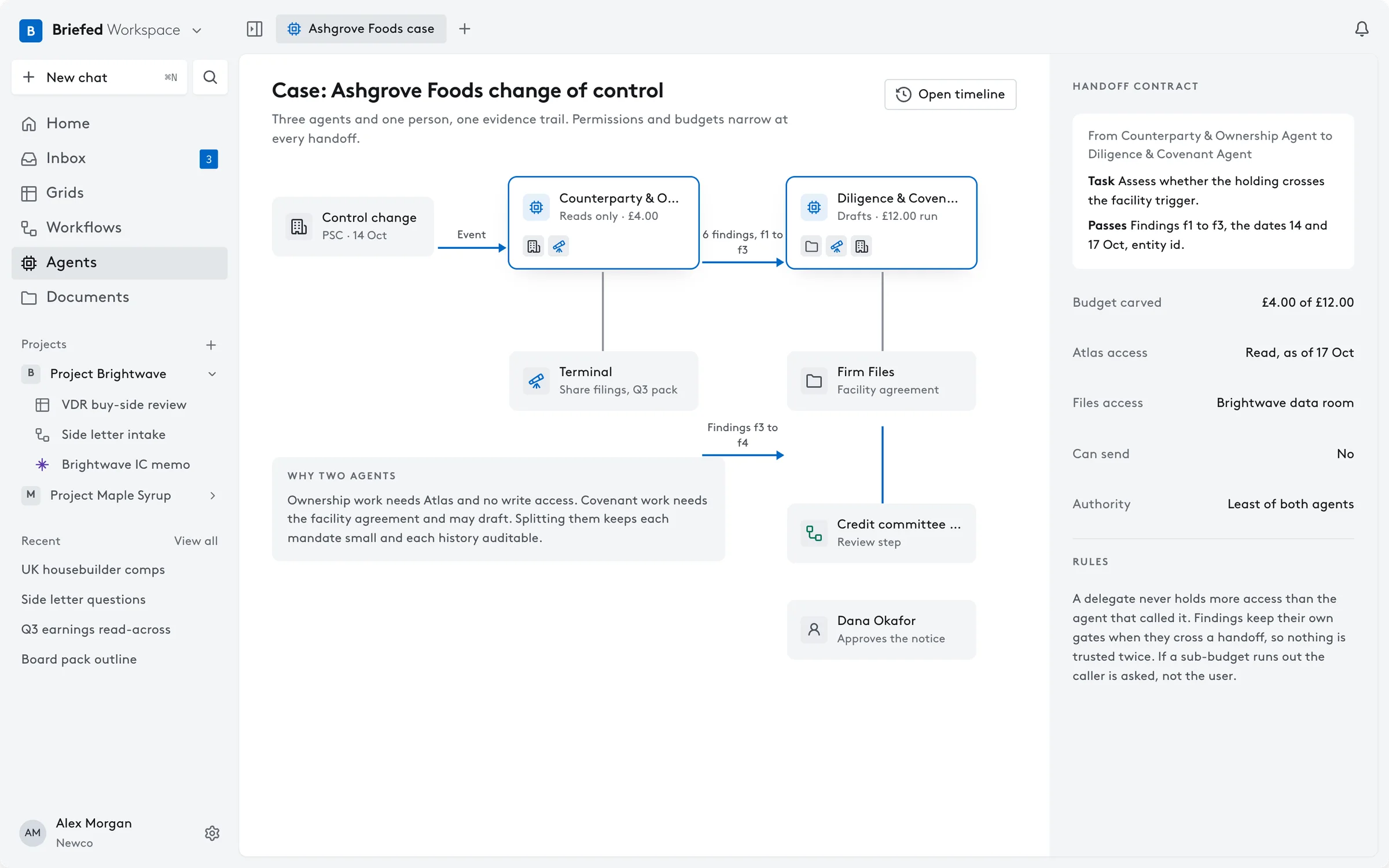Expand Project Maple Syrup chevron

point(212,495)
